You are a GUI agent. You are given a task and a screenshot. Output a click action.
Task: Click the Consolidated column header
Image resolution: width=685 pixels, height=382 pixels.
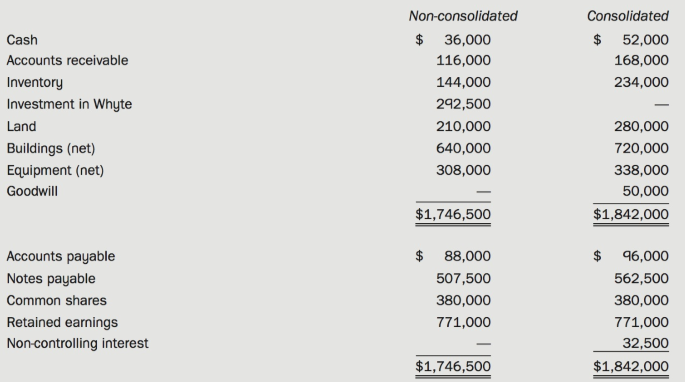(x=628, y=16)
